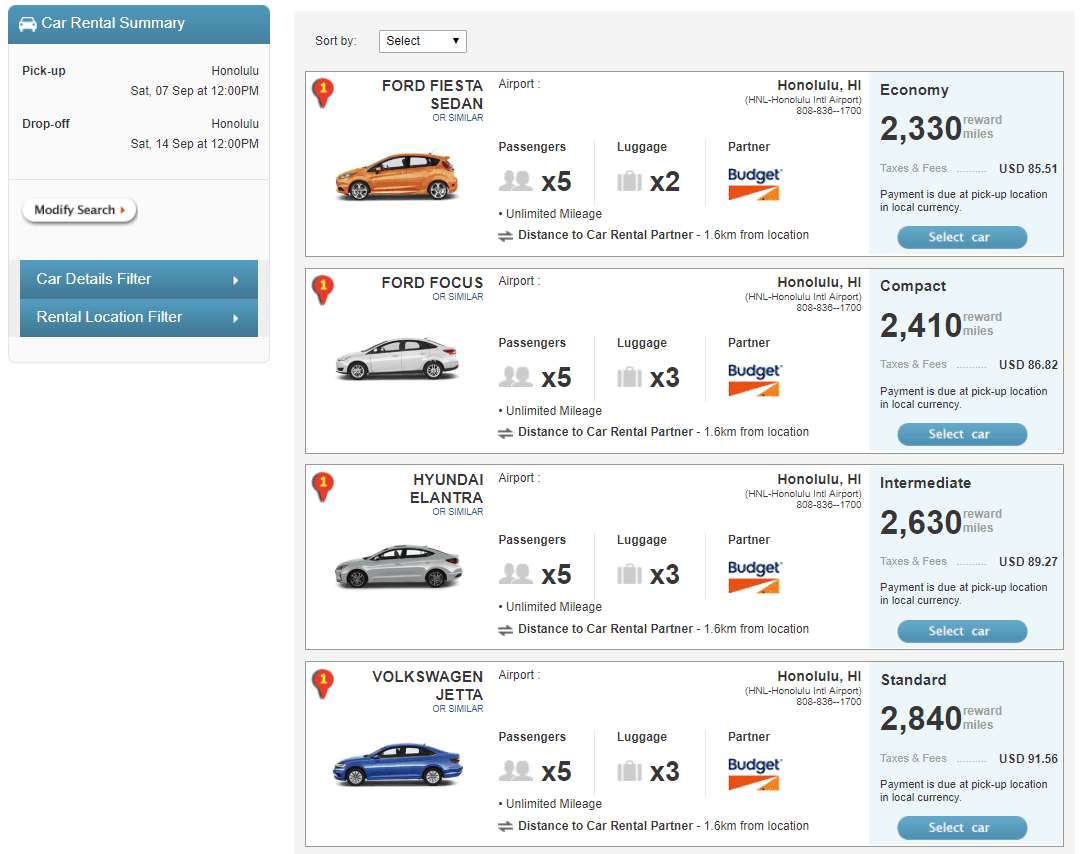Click the location pin icon beside Hyundai Elantra
The height and width of the screenshot is (854, 1083).
tap(323, 486)
